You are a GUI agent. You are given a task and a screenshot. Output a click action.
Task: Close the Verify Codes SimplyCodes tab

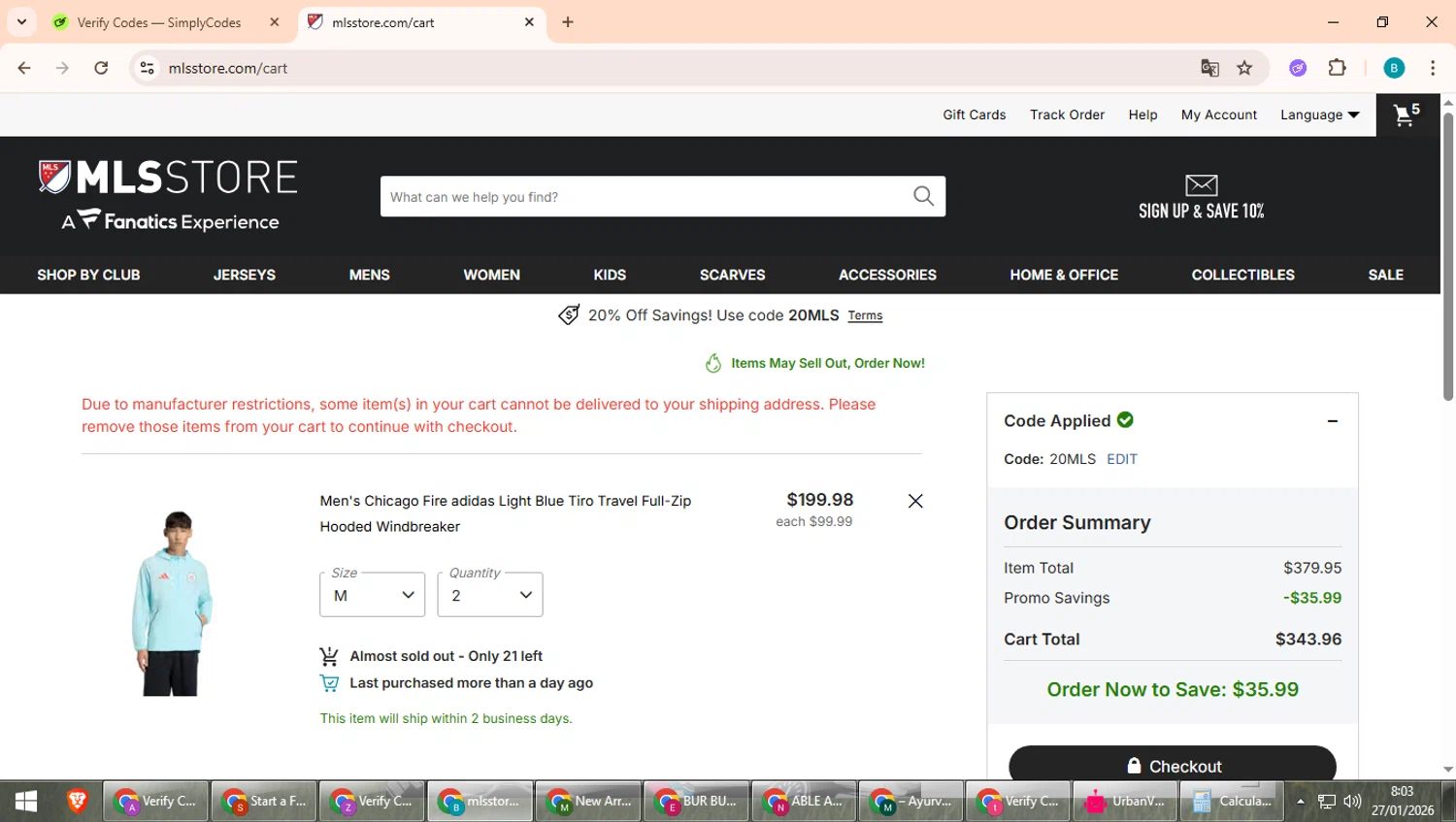coord(275,22)
